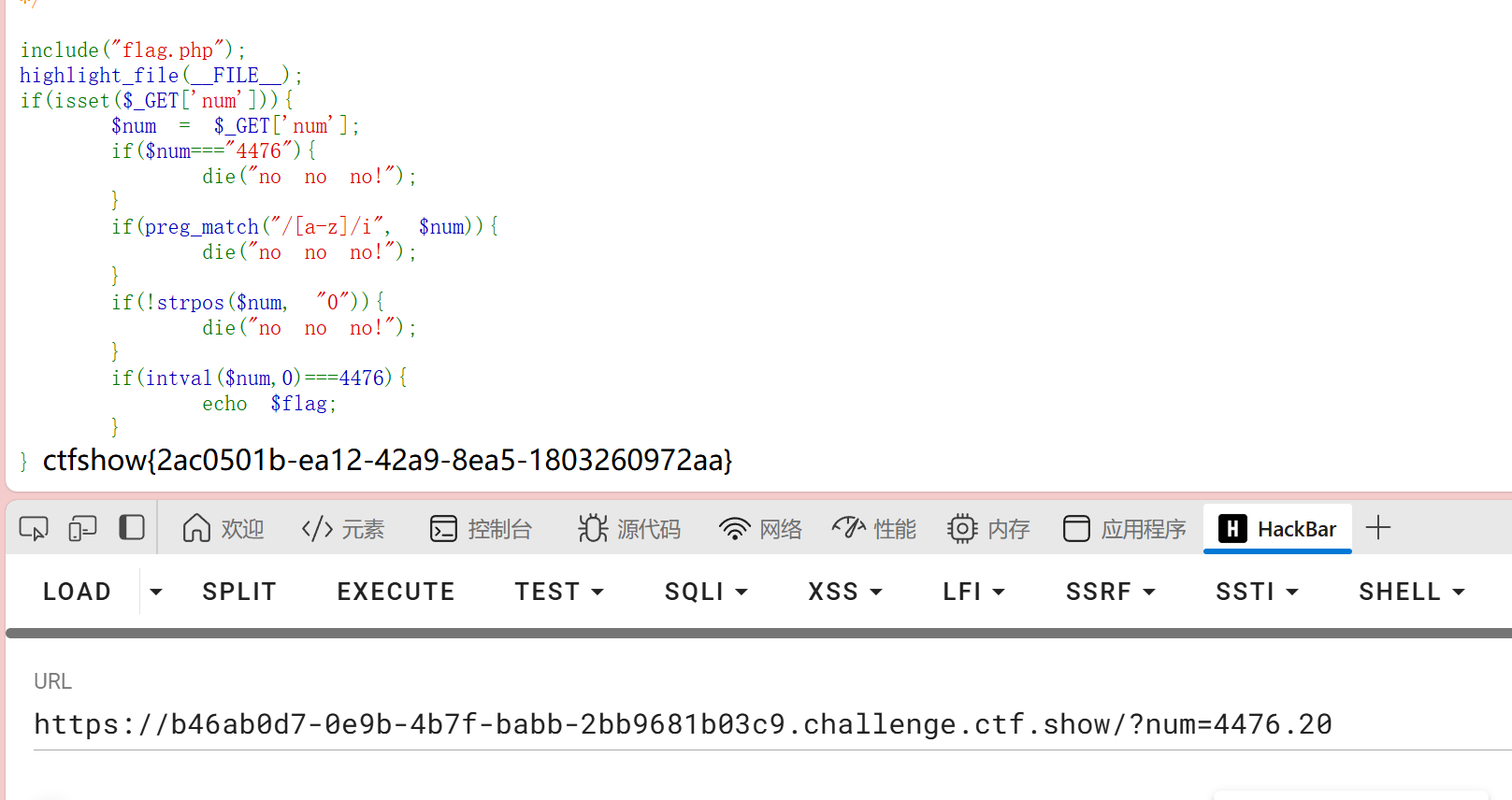Open the Application (应用程序) panel icon

pyautogui.click(x=1076, y=529)
